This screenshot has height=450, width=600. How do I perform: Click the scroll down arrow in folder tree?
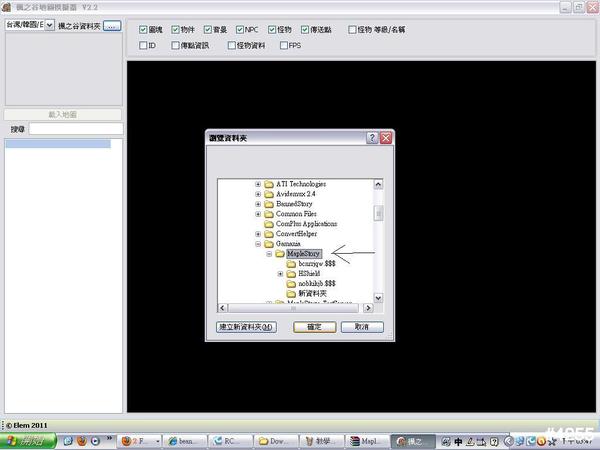[x=378, y=298]
